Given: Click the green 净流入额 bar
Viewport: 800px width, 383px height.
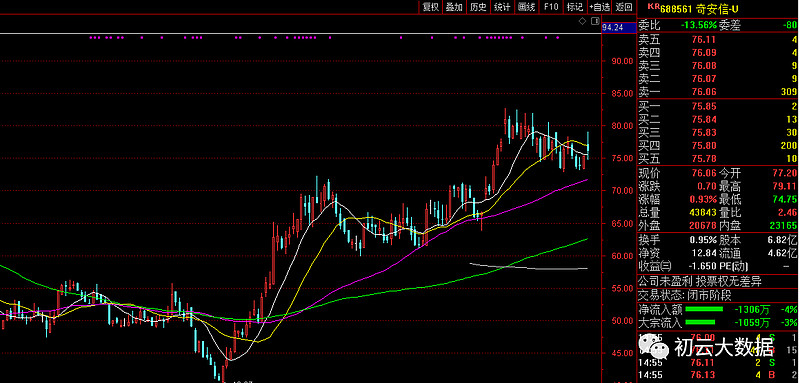Looking at the screenshot, I should (x=704, y=309).
